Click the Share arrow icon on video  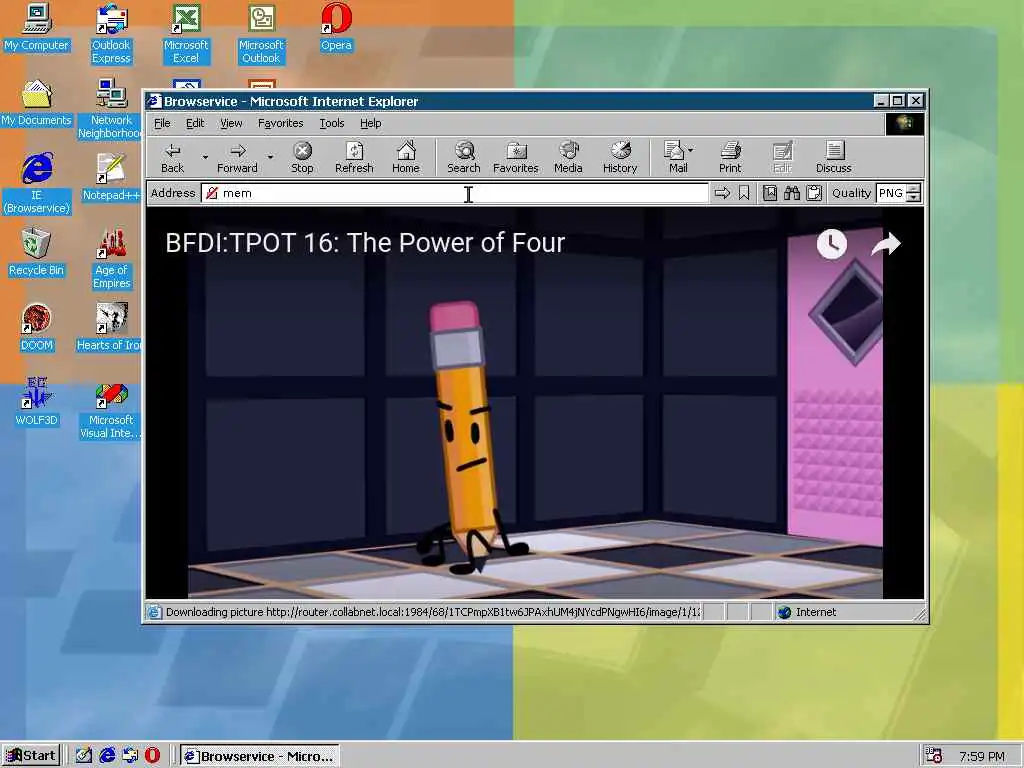(886, 244)
